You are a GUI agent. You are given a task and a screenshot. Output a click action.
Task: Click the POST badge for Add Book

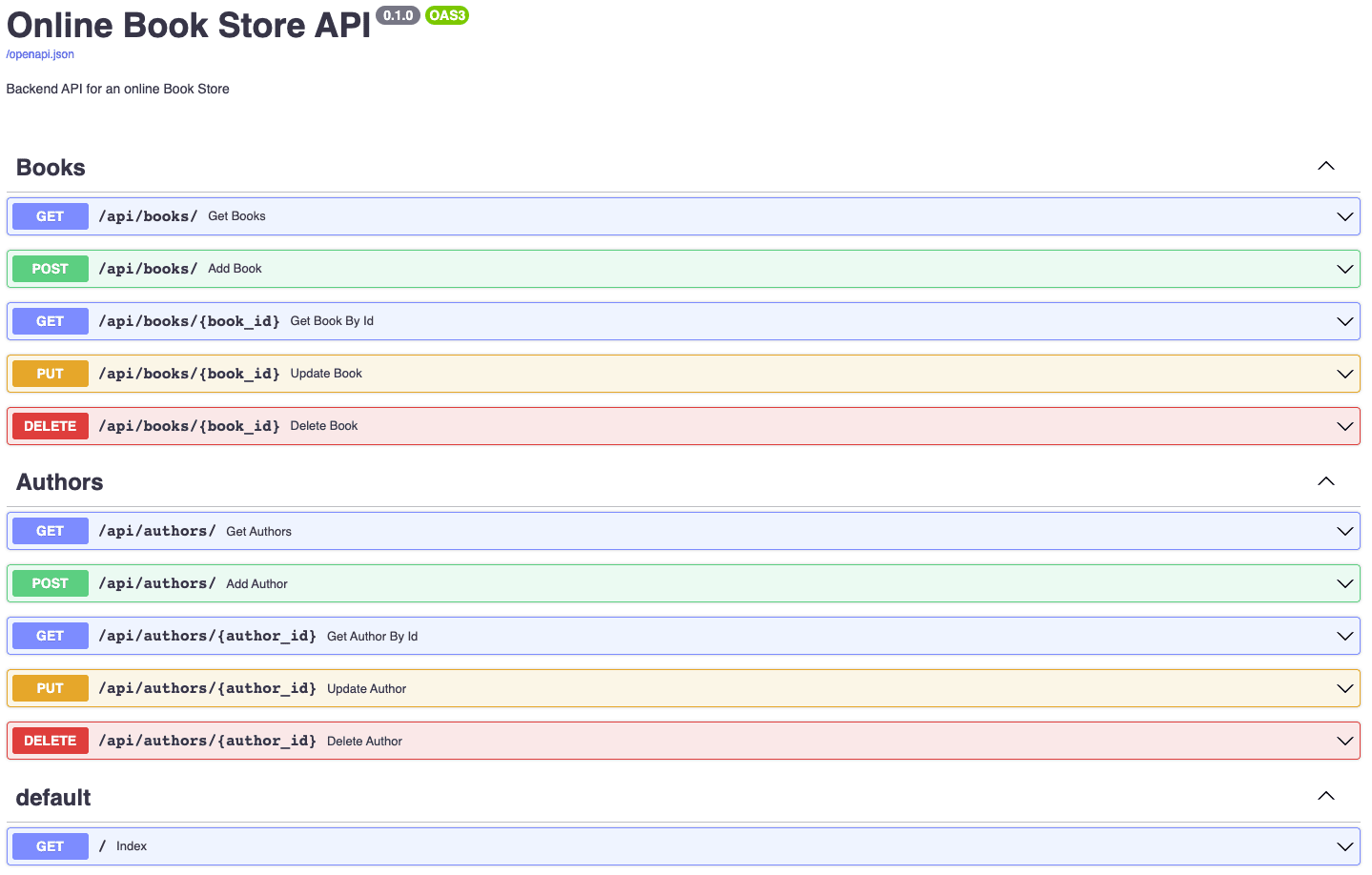click(x=51, y=269)
